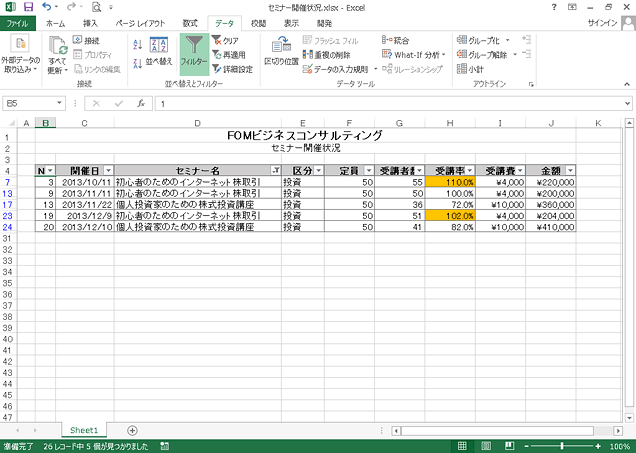Switch to Normal view in status bar
636x453 pixels.
tap(462, 447)
